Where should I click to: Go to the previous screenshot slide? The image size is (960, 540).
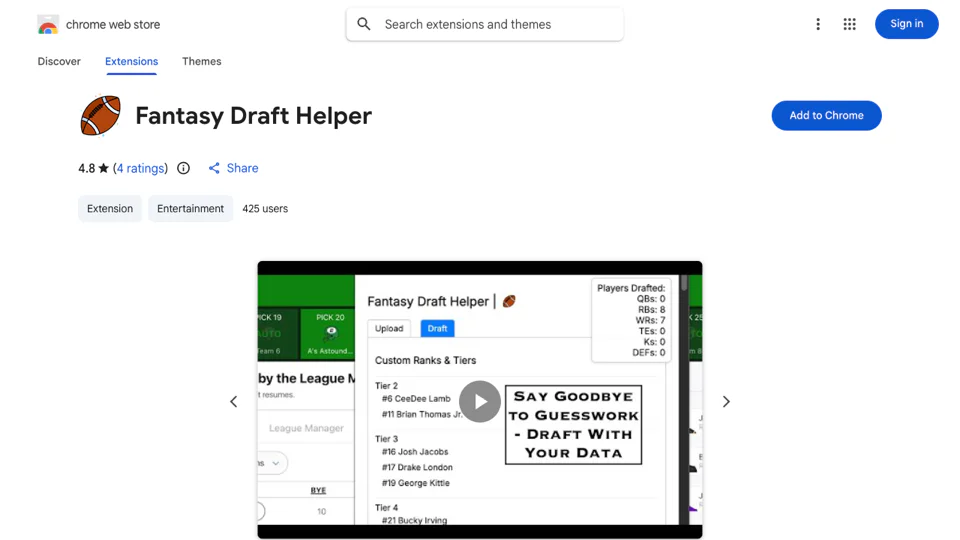(x=234, y=402)
